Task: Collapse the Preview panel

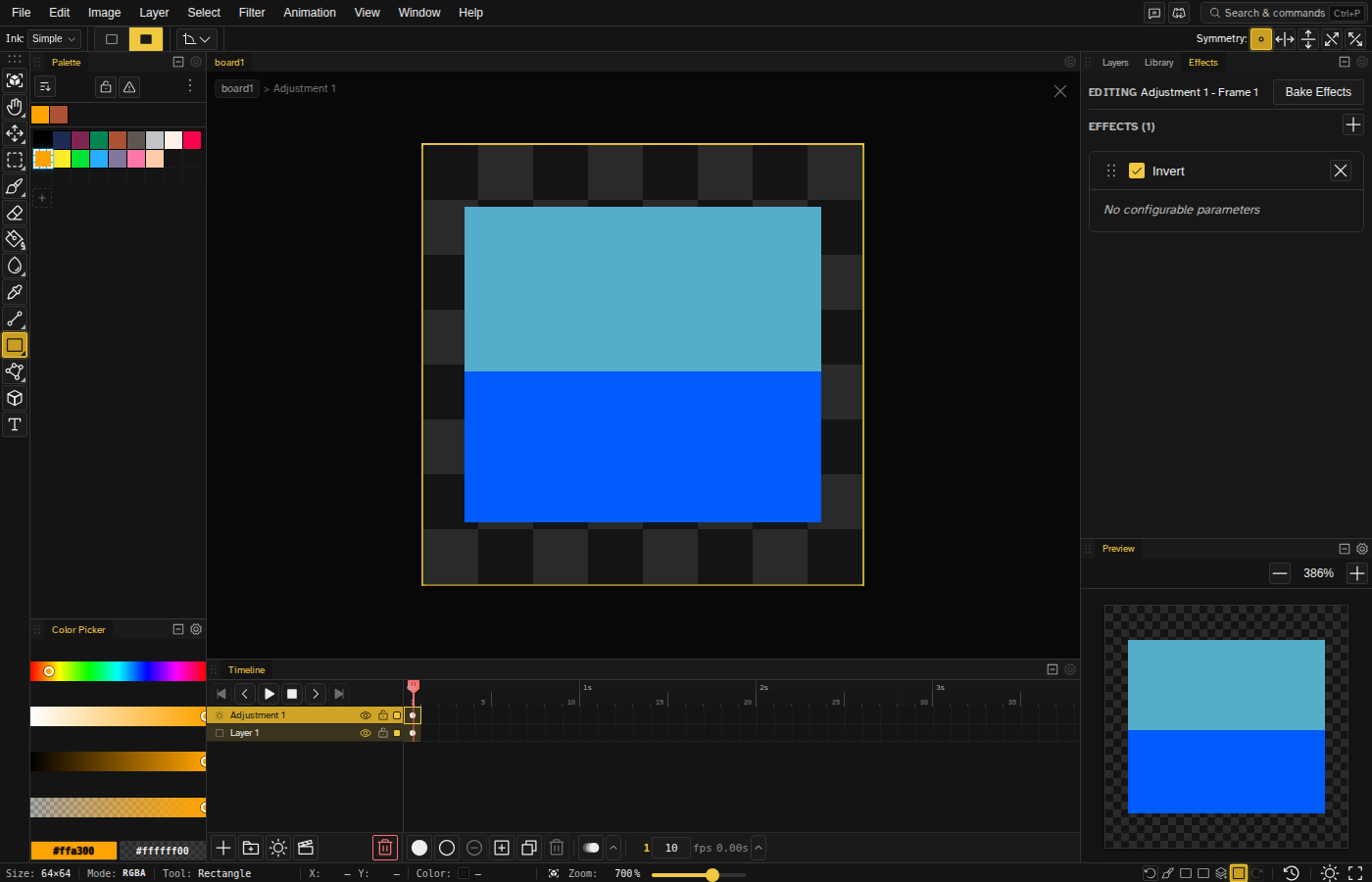Action: [1345, 549]
